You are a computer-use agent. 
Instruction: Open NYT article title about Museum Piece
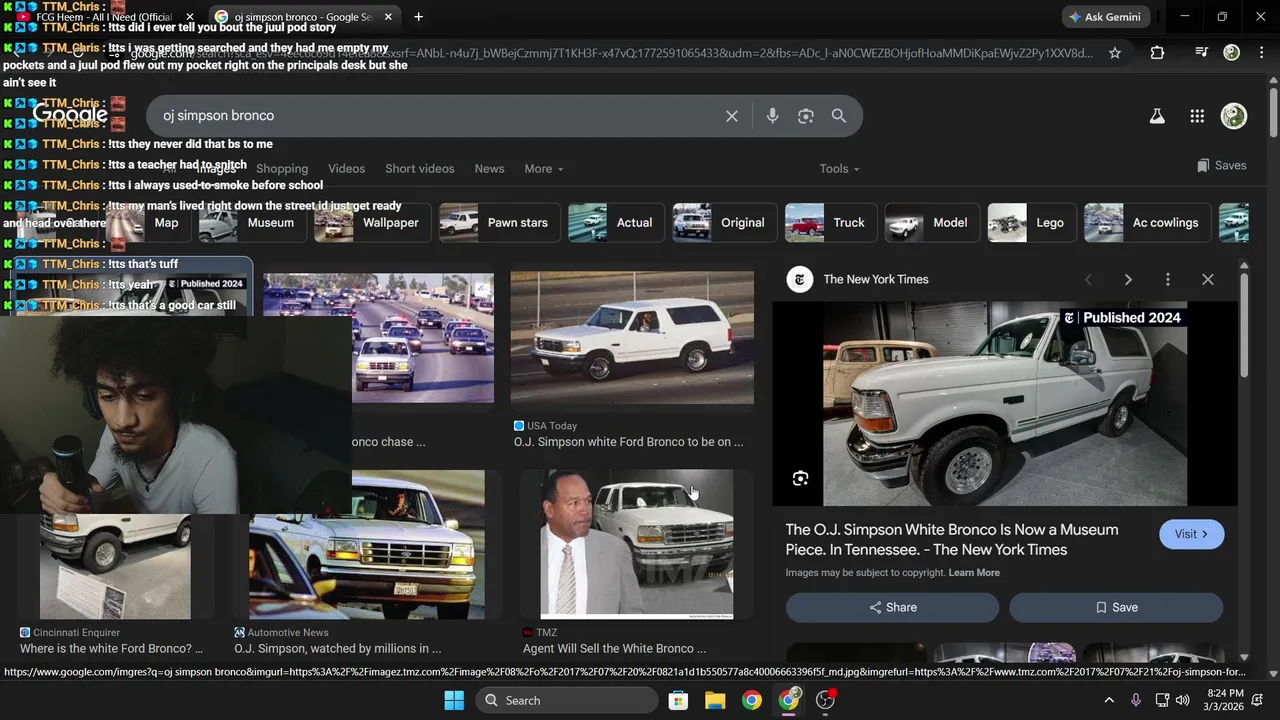[x=952, y=540]
